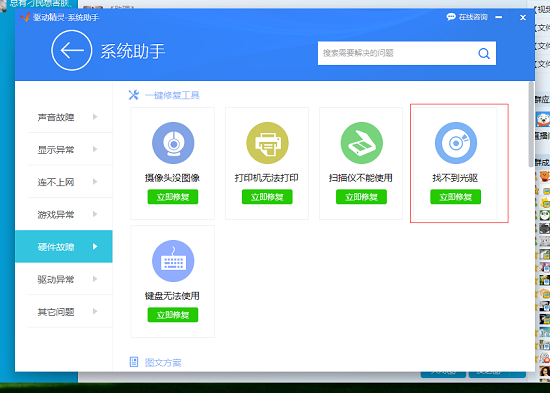Click 立即修复 under 键盘无法使用
550x393 pixels.
click(x=173, y=315)
